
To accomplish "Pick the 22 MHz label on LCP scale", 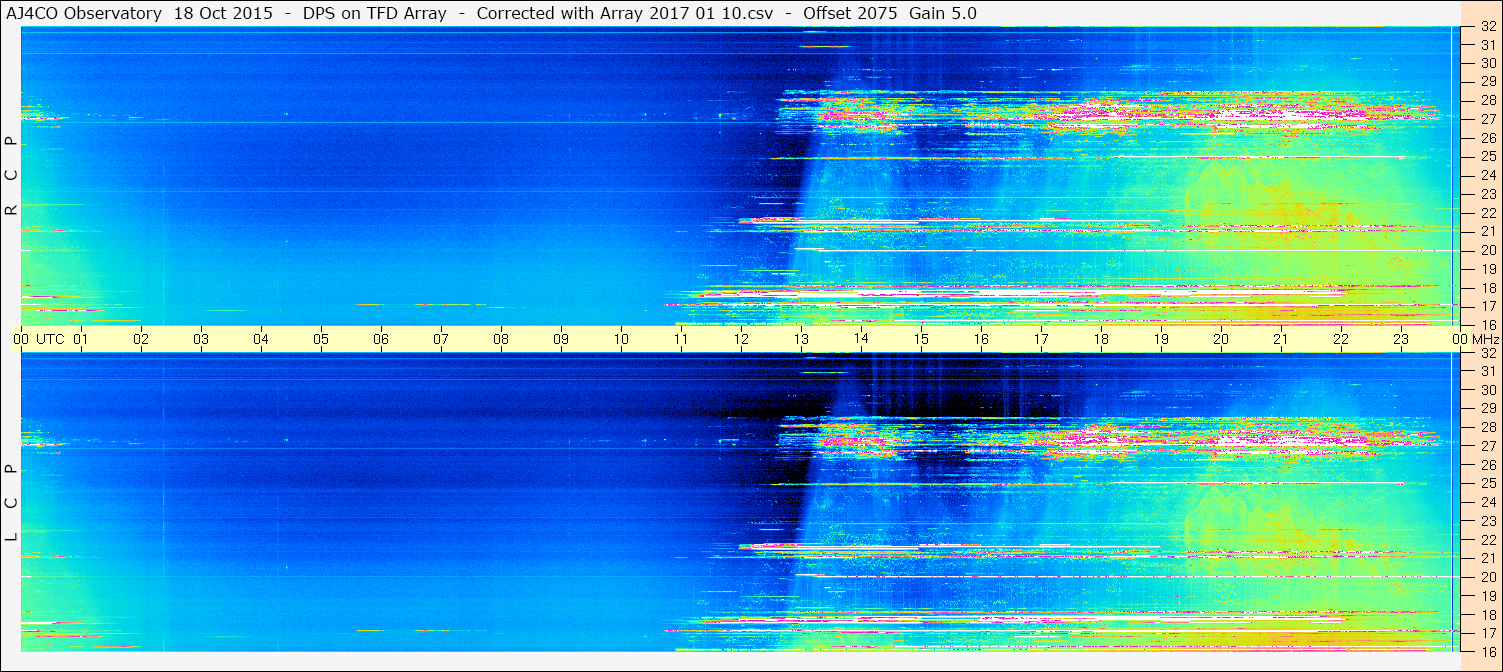I will 1487,539.
